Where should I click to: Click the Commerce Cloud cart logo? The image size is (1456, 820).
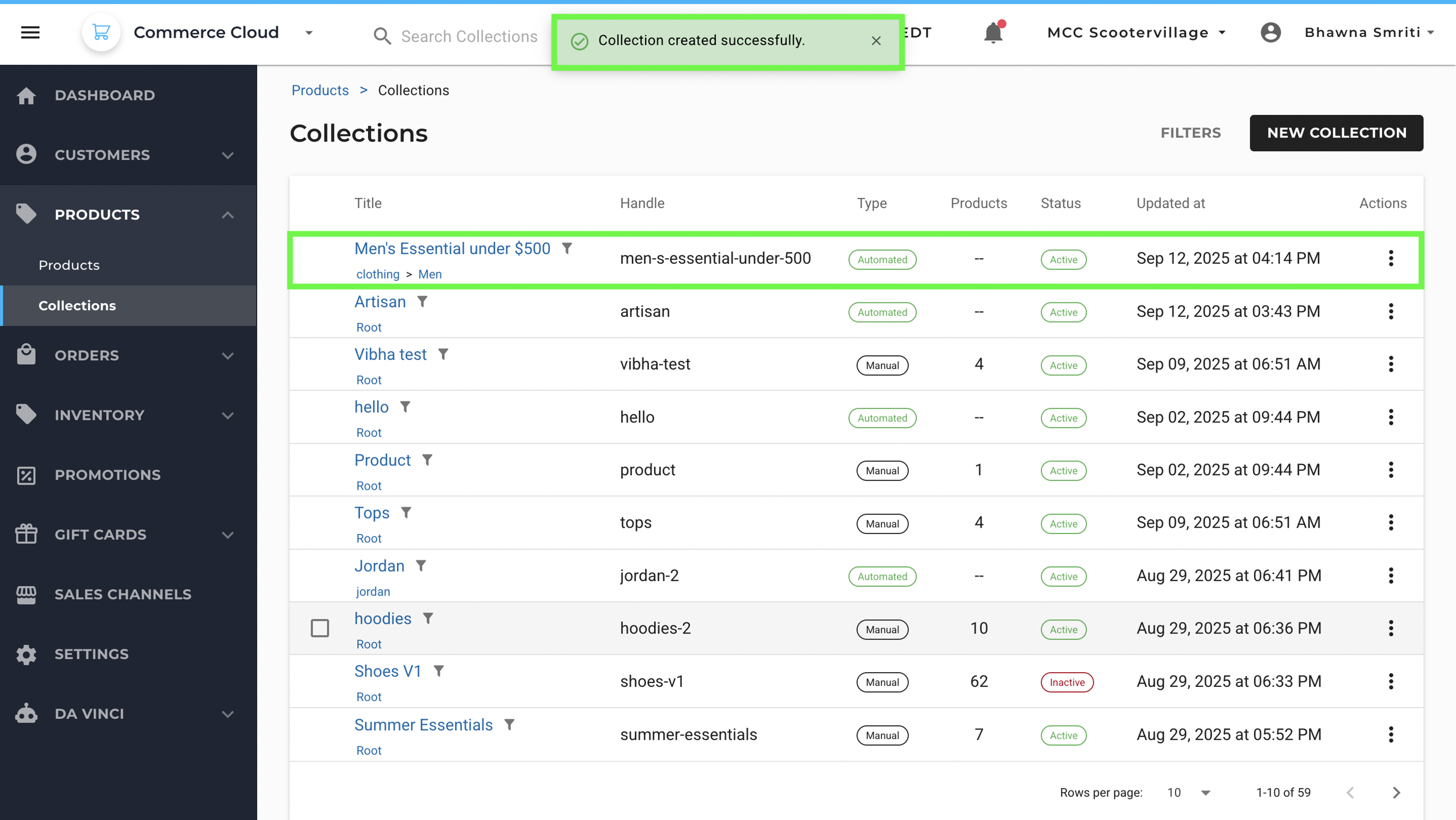[101, 32]
